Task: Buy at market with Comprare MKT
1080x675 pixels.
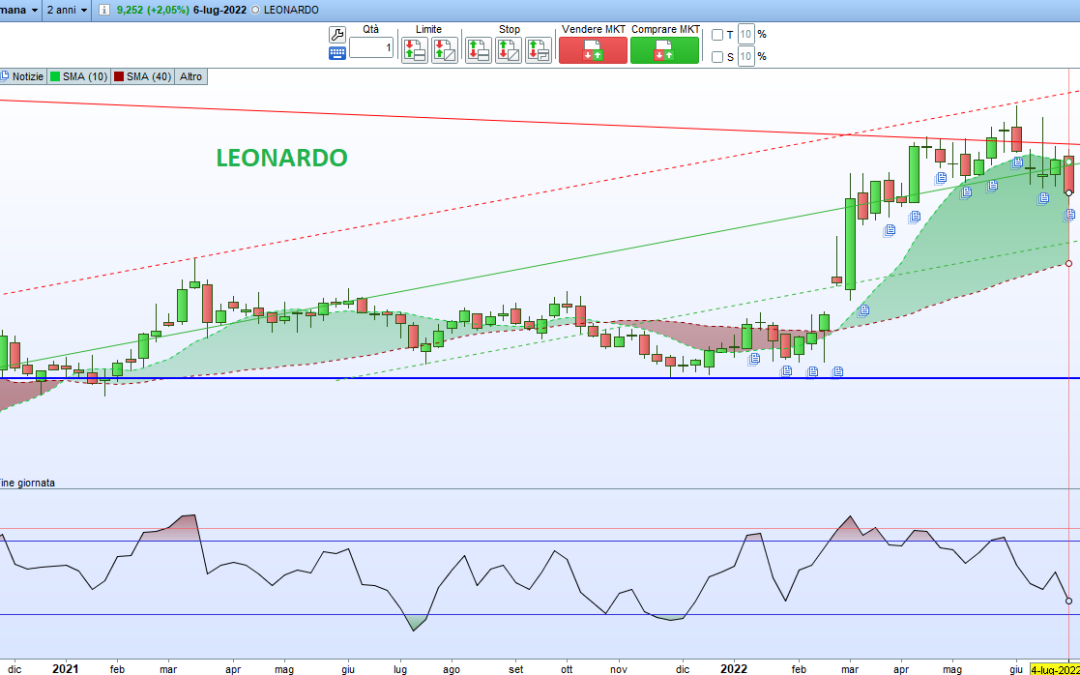Action: (665, 50)
